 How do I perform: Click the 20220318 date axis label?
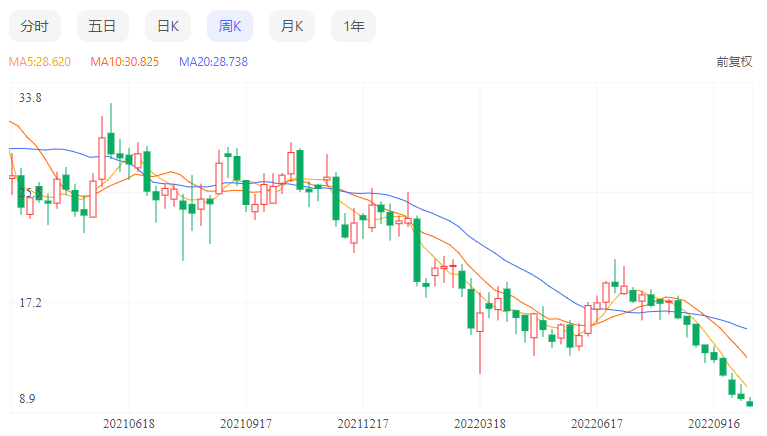480,424
